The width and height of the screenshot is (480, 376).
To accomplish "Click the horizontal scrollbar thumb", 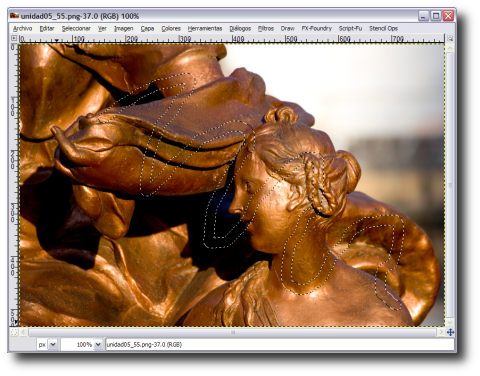I will pos(233,332).
